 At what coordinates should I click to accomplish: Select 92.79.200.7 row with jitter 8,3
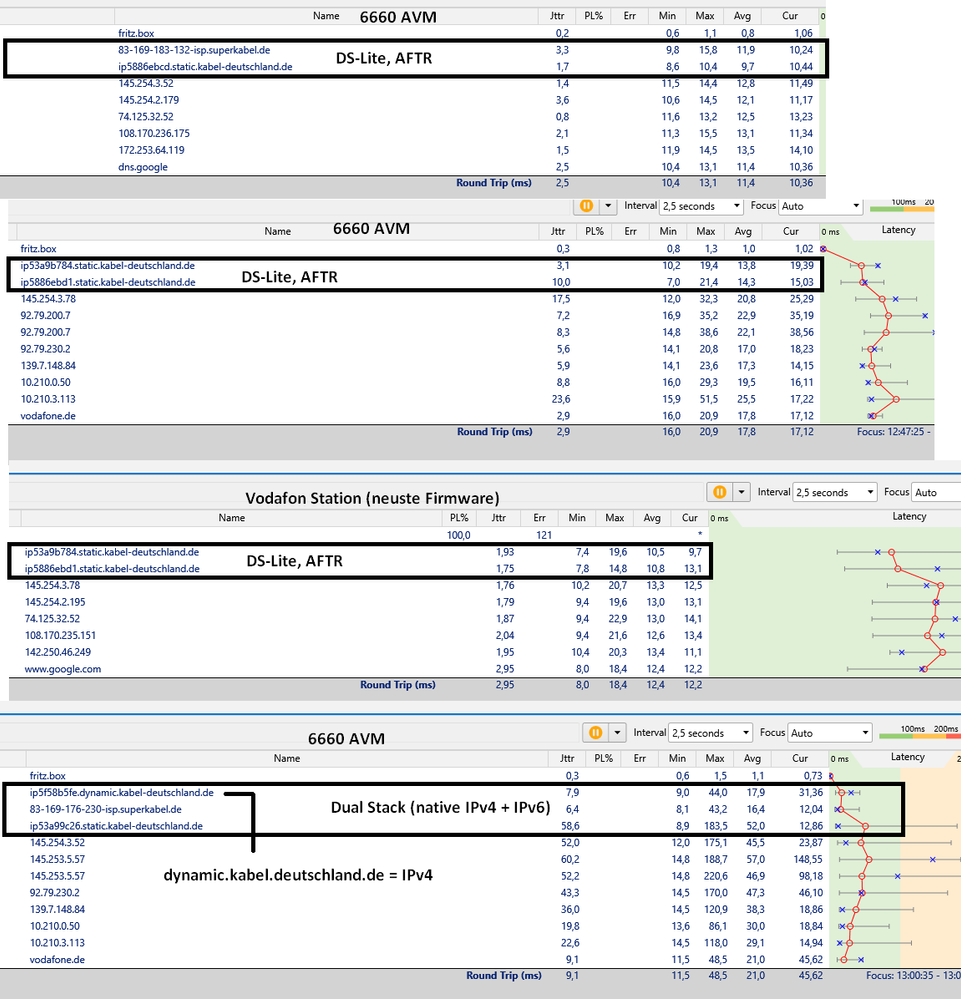[x=45, y=332]
